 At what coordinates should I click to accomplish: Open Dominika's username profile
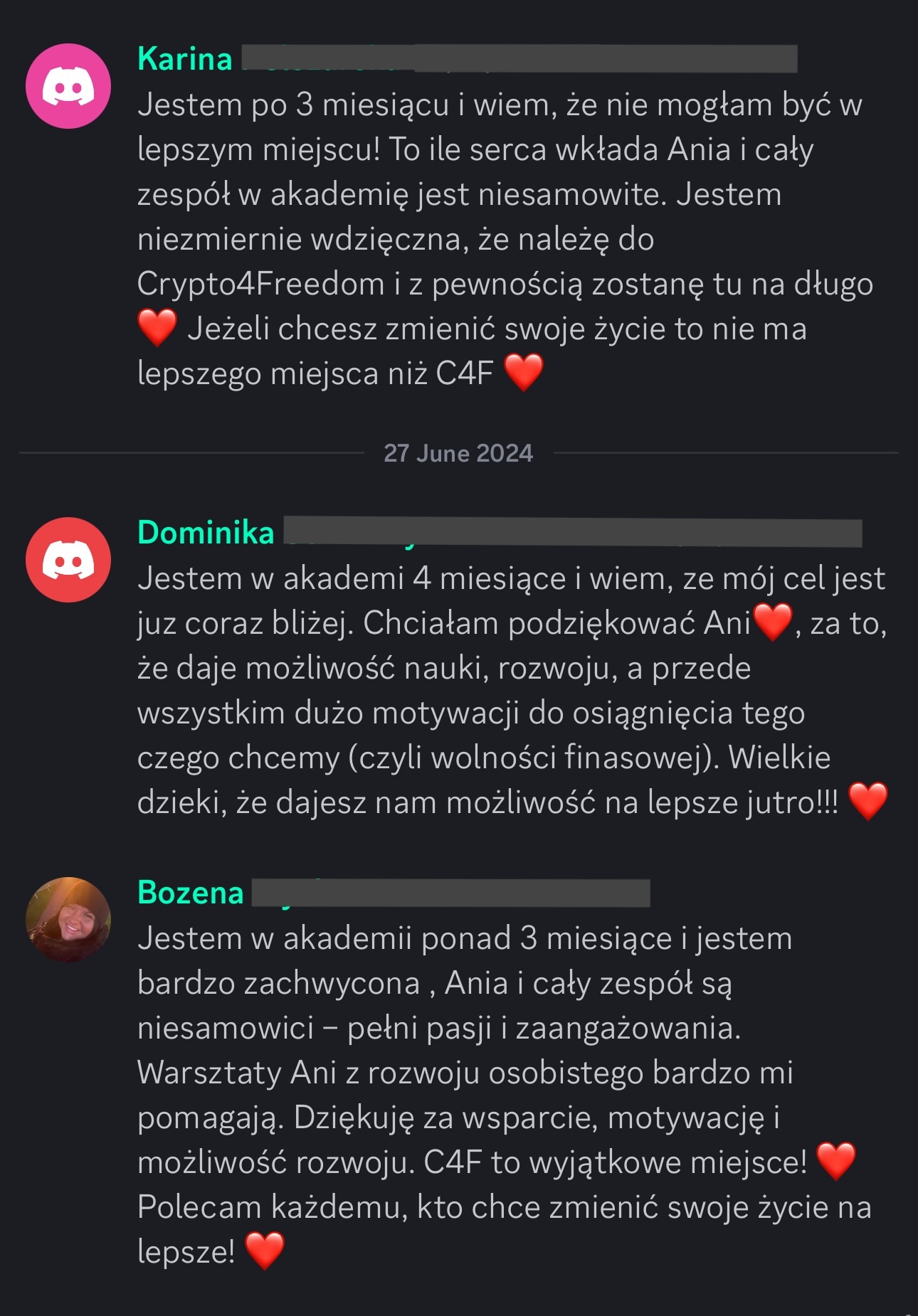[206, 533]
